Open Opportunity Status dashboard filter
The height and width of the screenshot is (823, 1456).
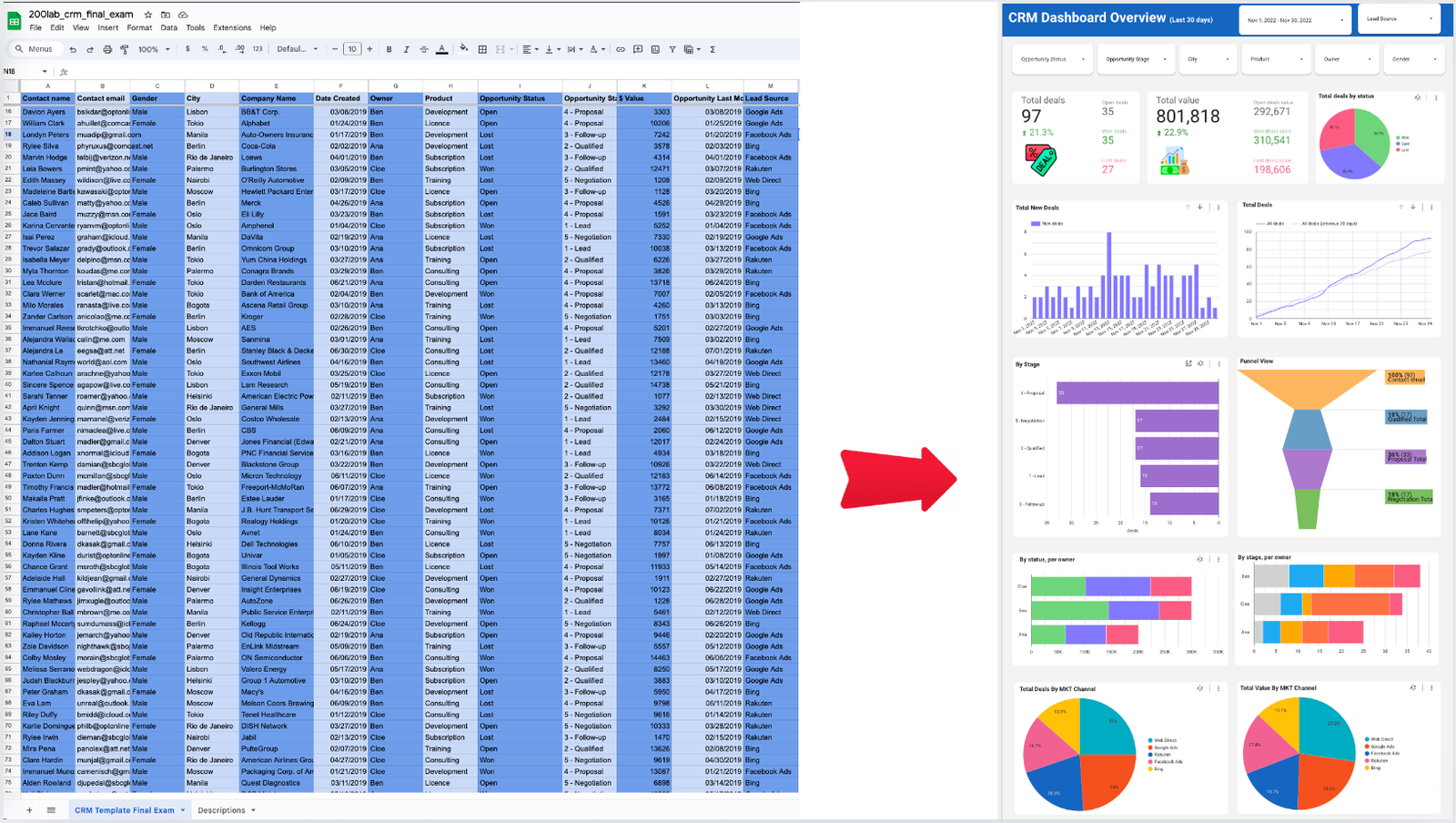(x=1052, y=59)
